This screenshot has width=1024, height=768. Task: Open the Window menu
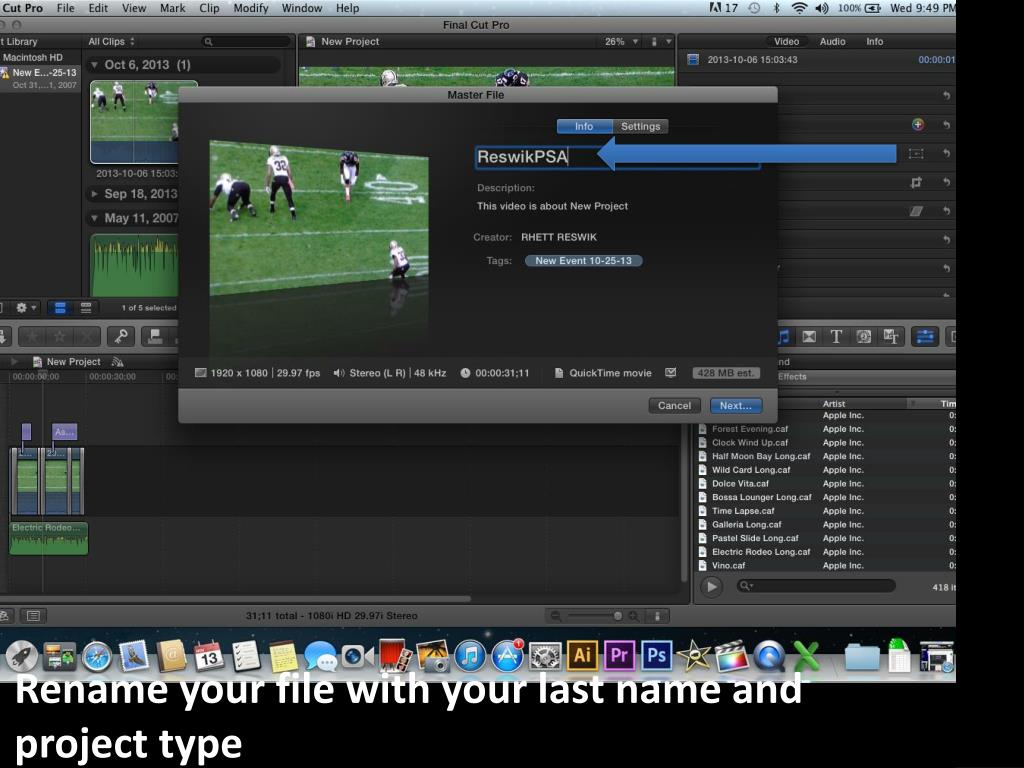click(302, 8)
